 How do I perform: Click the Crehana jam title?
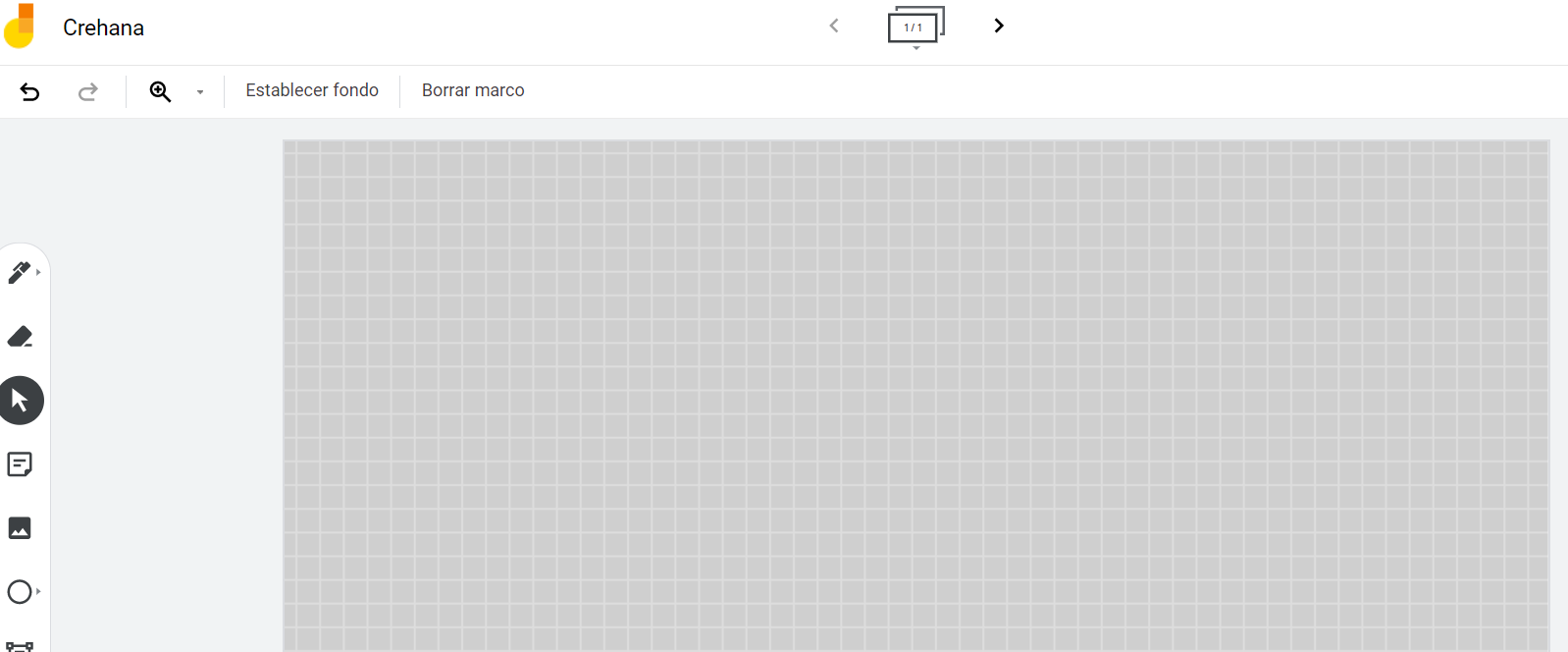(103, 27)
